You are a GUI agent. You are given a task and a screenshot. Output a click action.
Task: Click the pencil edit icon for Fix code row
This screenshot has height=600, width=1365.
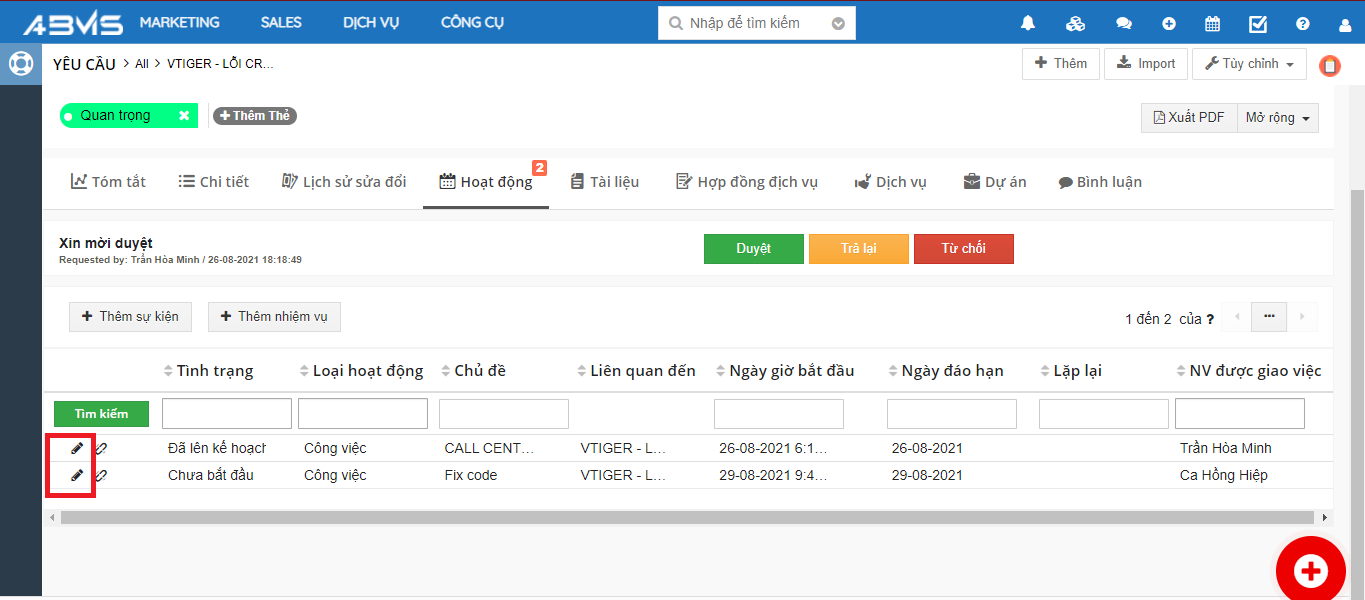click(77, 475)
